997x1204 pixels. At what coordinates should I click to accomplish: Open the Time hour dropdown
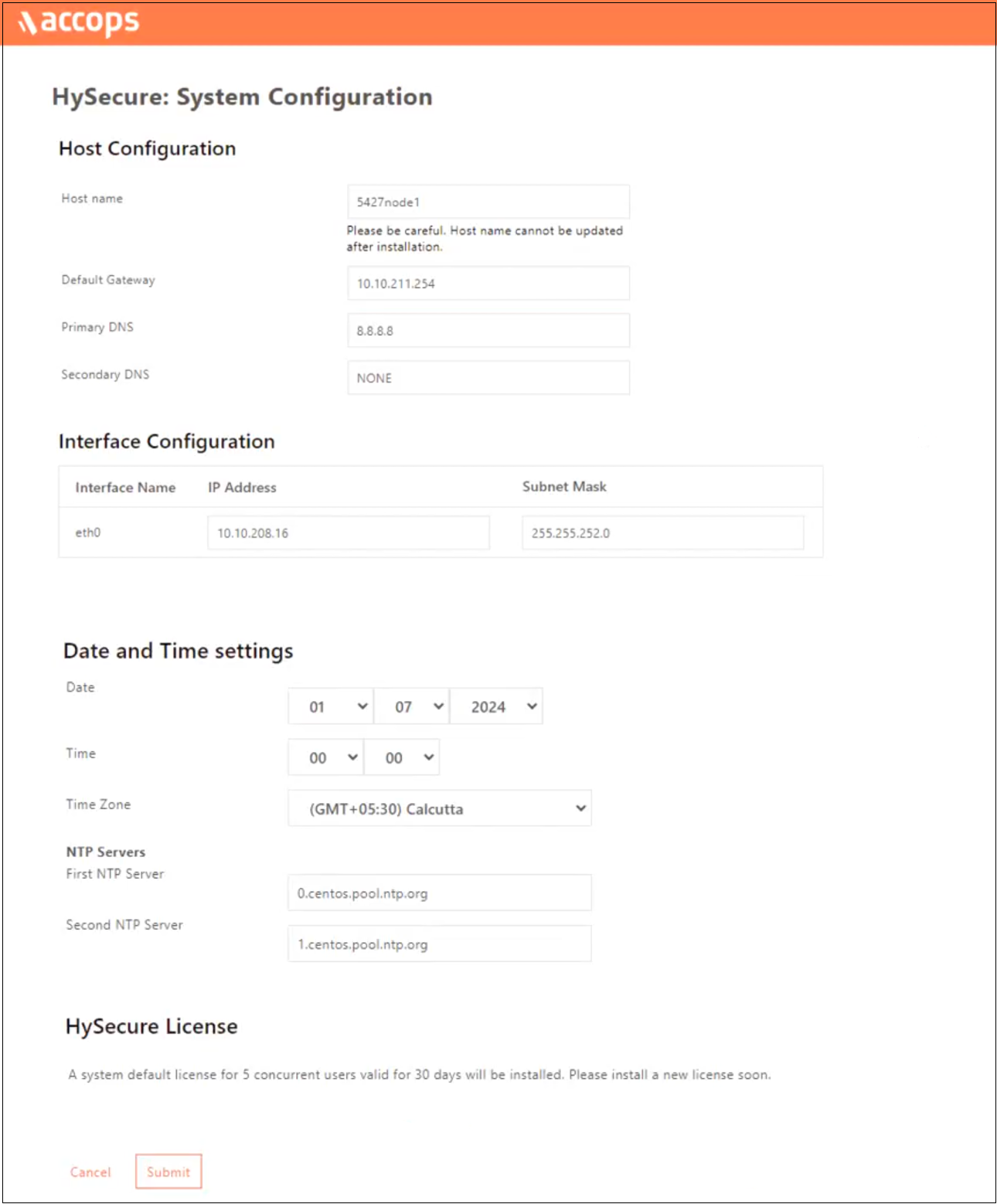(x=325, y=757)
